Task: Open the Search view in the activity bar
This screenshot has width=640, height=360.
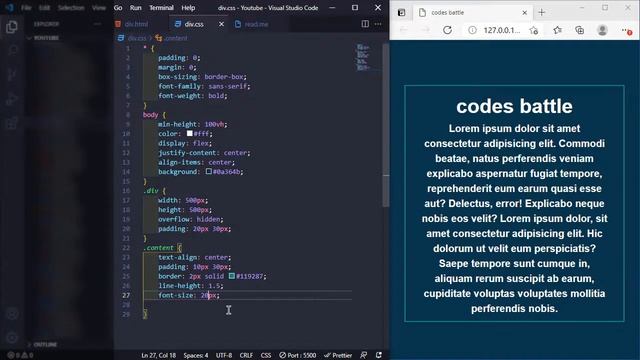Action: coord(12,51)
